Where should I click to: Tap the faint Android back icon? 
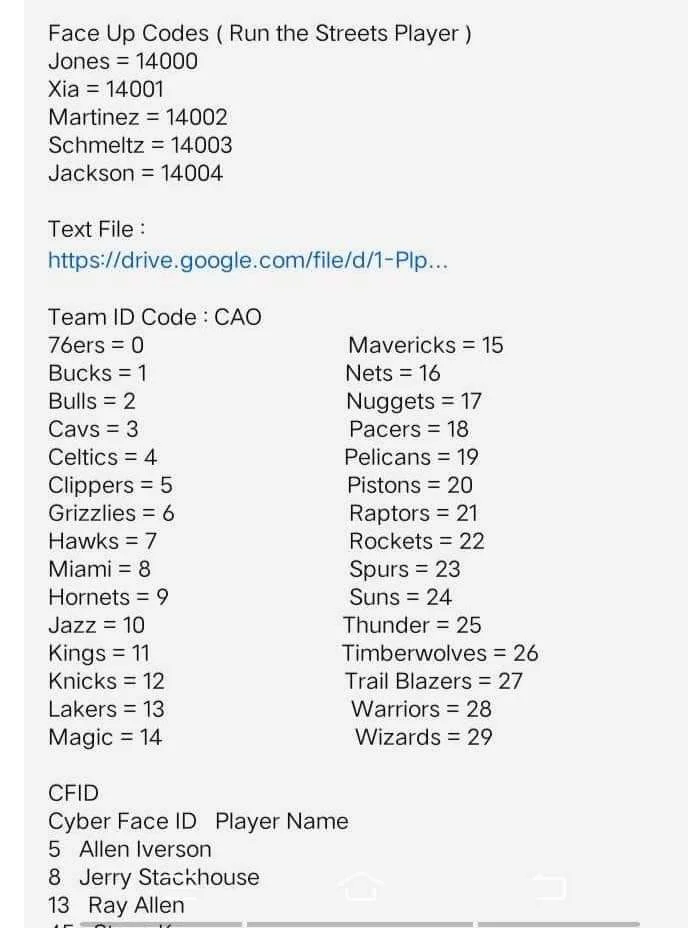point(550,886)
